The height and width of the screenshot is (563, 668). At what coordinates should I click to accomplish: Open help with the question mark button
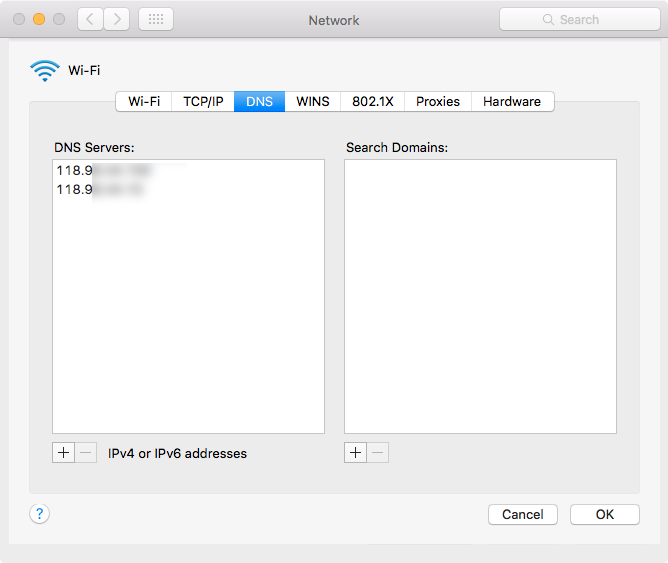pyautogui.click(x=40, y=514)
